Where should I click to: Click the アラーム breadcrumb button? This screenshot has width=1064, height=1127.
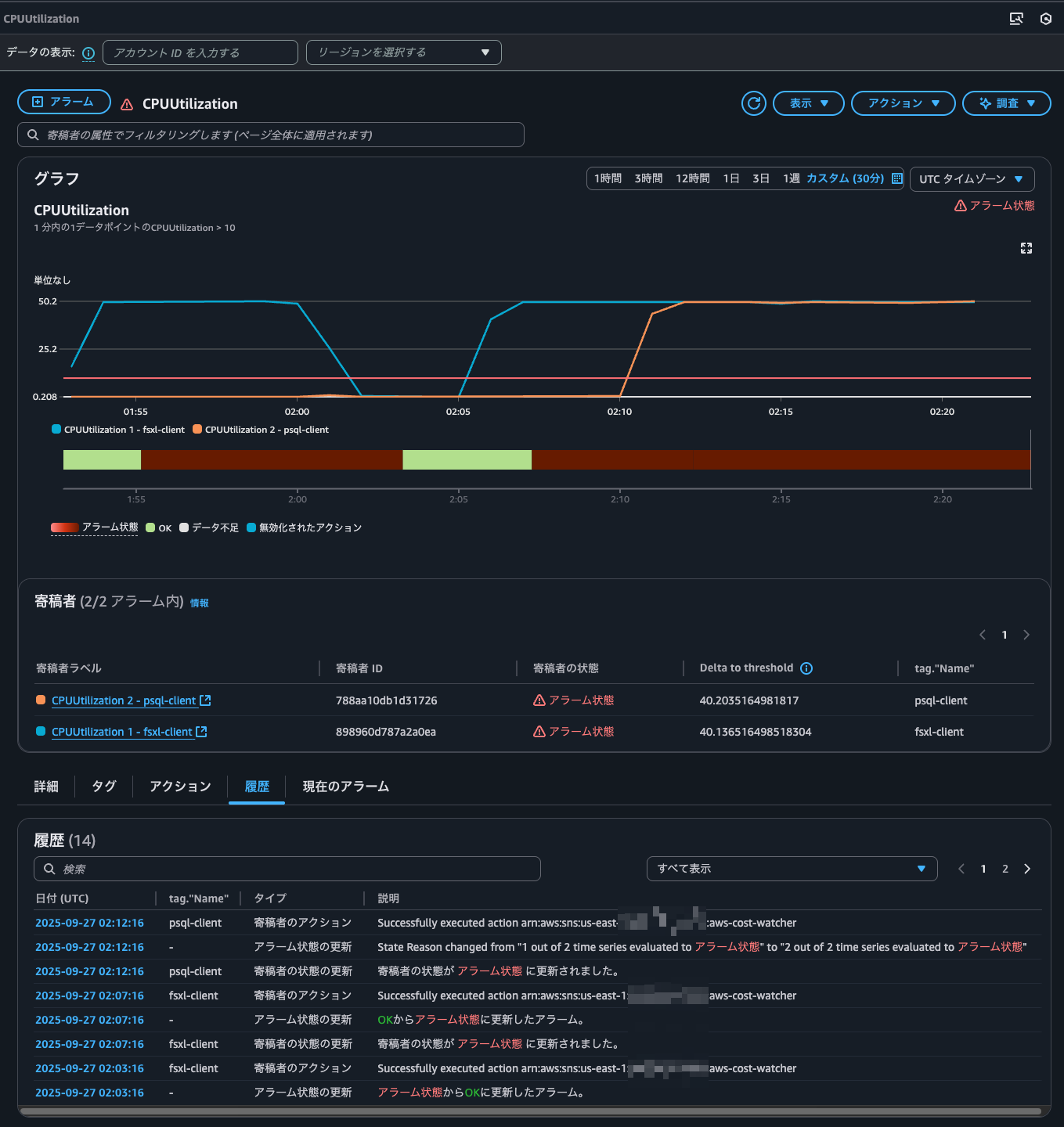[x=64, y=103]
